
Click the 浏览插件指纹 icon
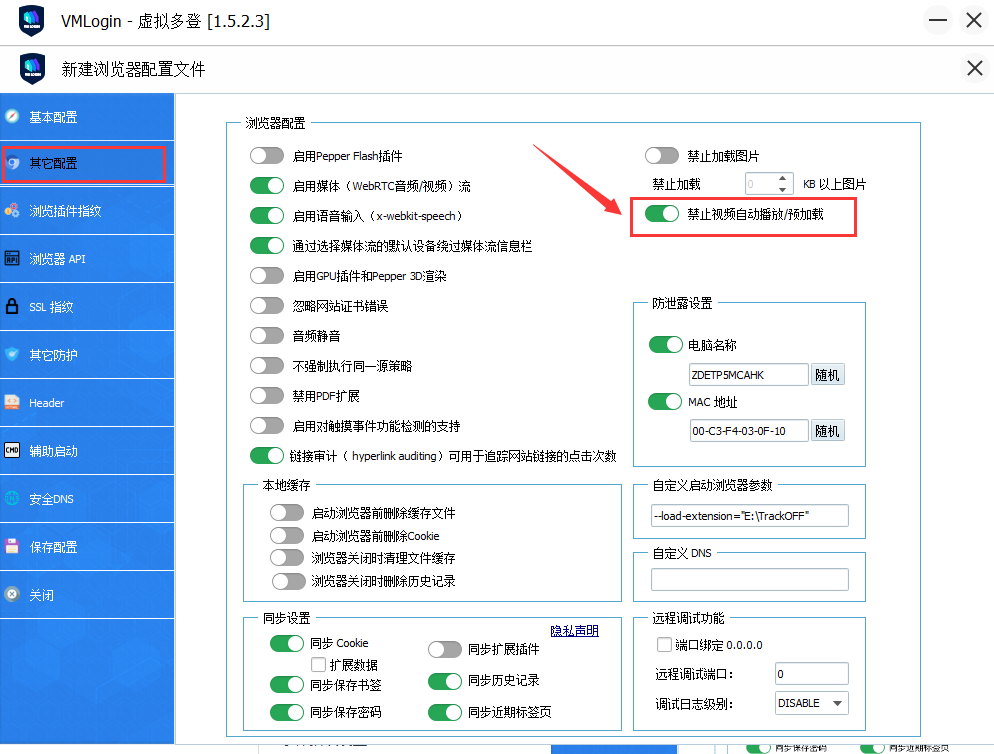click(12, 211)
